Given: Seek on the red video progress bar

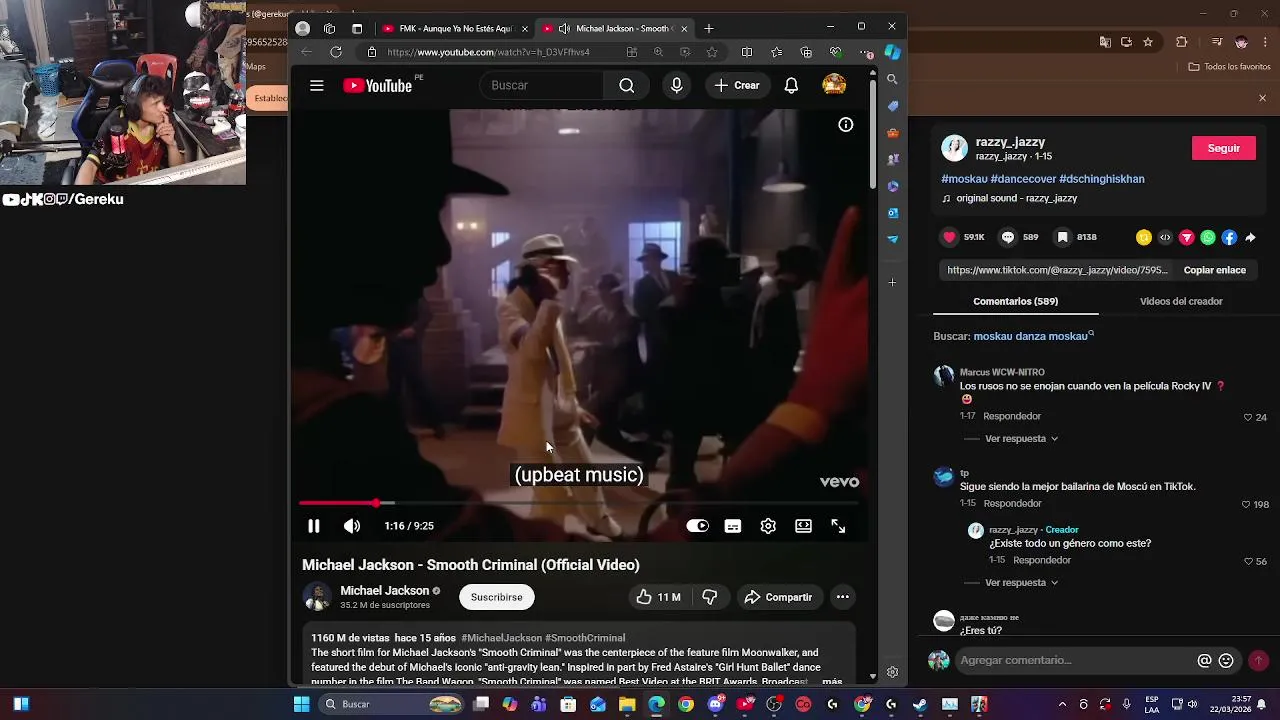Looking at the screenshot, I should [579, 503].
